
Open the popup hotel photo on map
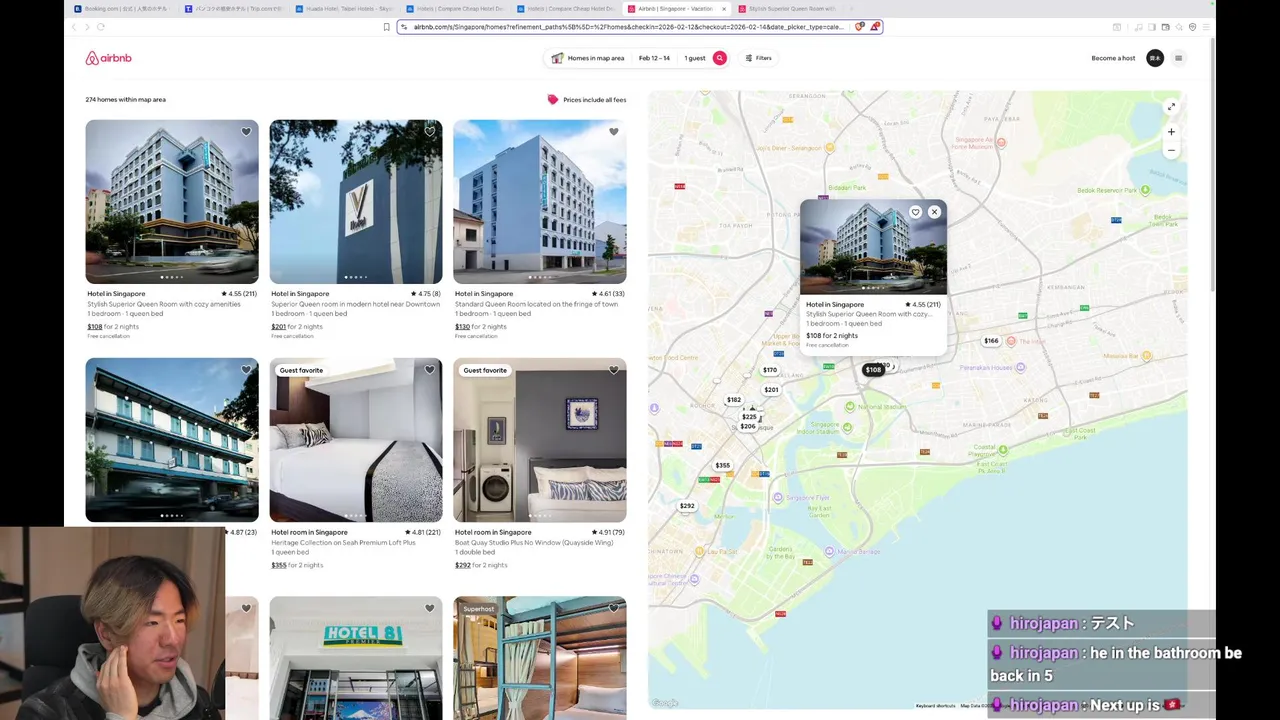pos(873,247)
